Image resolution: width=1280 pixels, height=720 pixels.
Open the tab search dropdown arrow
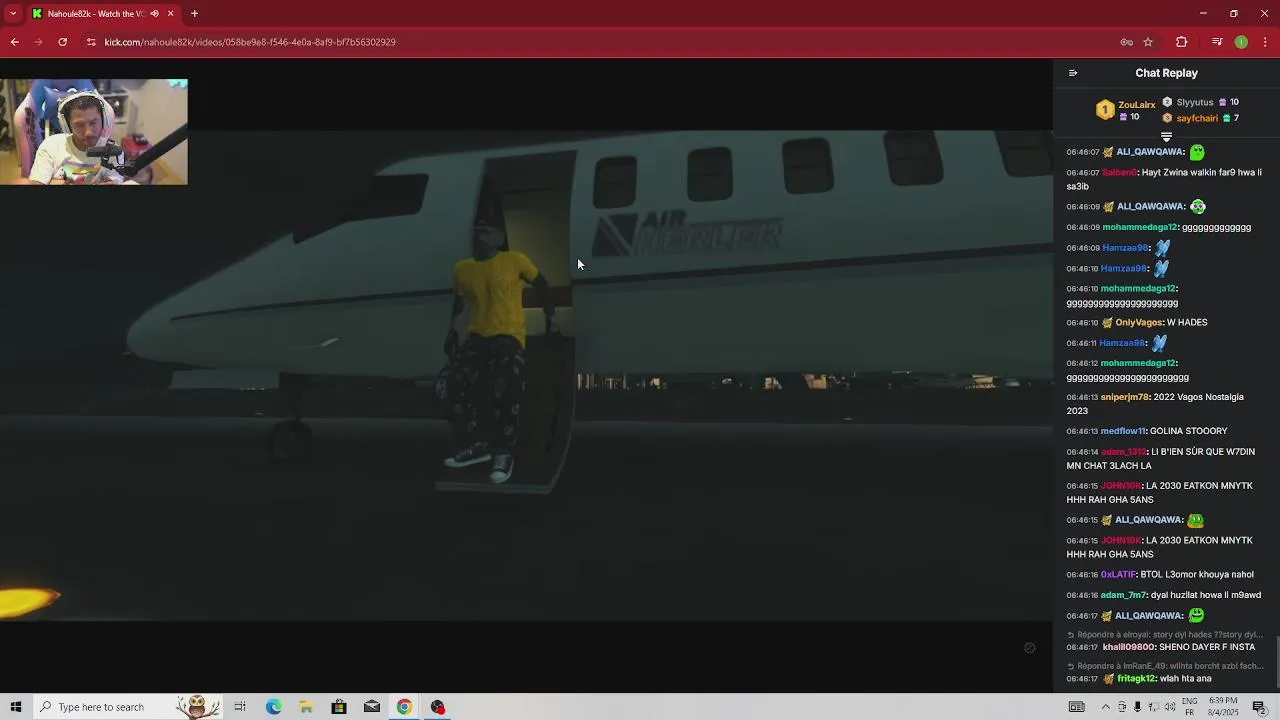coord(13,14)
